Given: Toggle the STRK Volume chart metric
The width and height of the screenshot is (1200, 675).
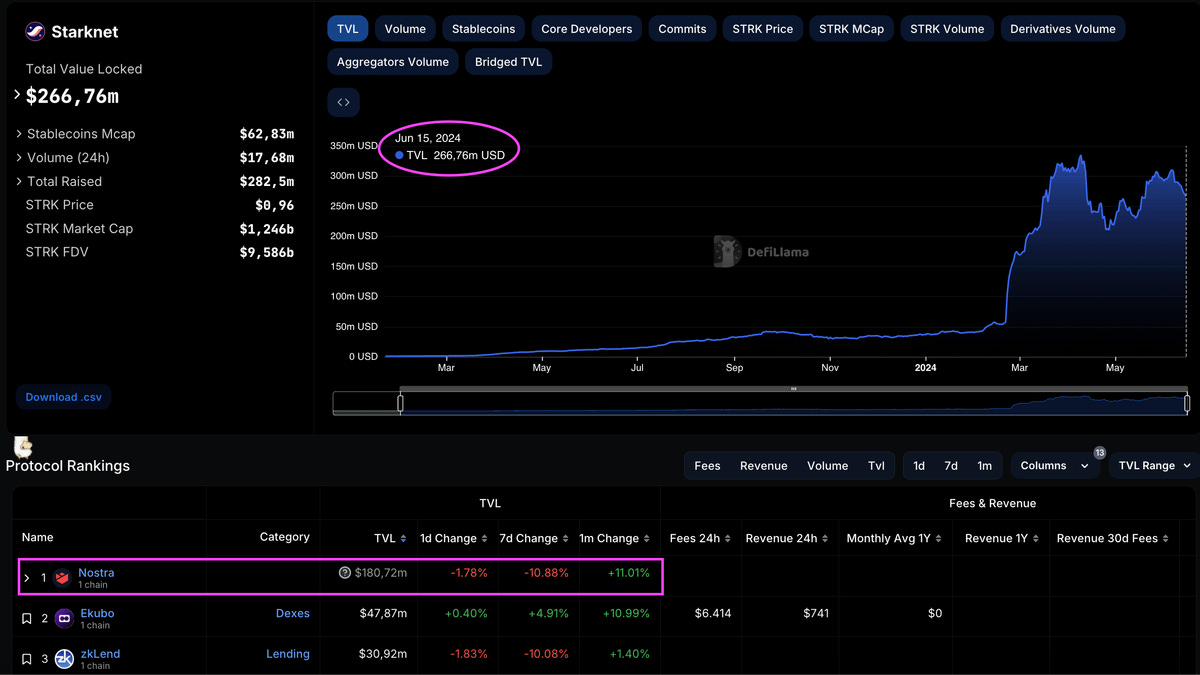Looking at the screenshot, I should pos(947,29).
